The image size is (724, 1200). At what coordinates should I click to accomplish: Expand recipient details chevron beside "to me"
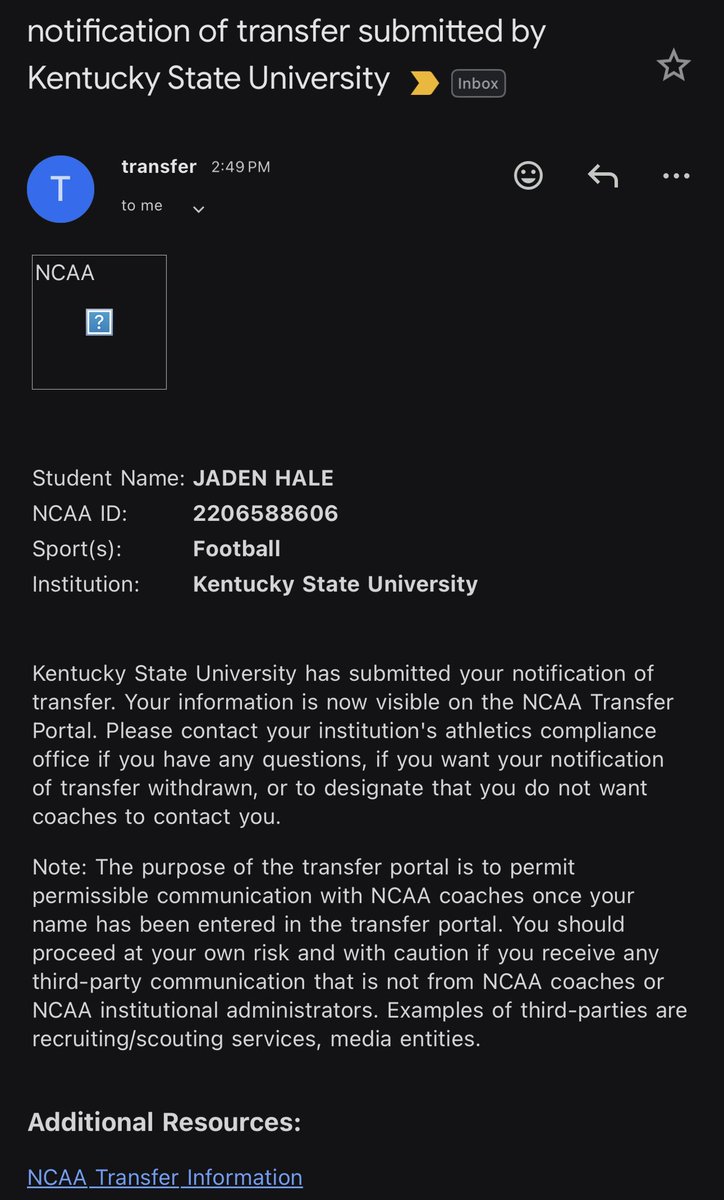point(198,209)
